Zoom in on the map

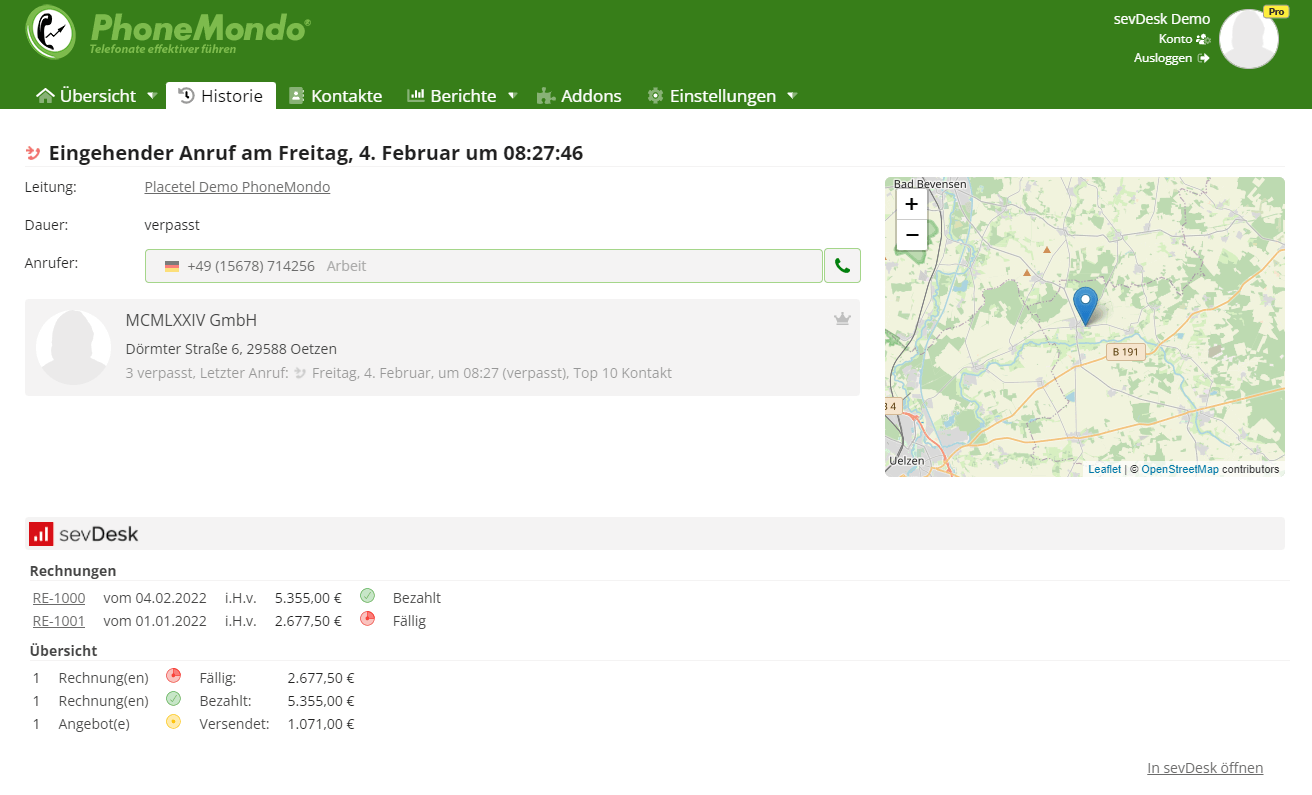911,204
